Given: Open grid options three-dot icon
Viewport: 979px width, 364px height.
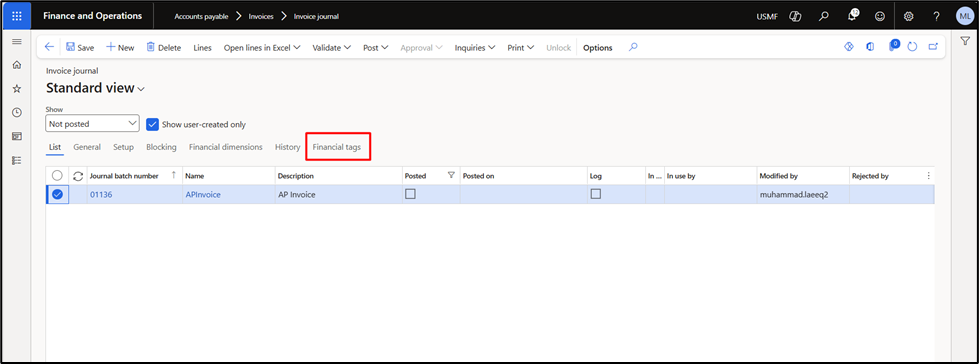Looking at the screenshot, I should (x=928, y=176).
